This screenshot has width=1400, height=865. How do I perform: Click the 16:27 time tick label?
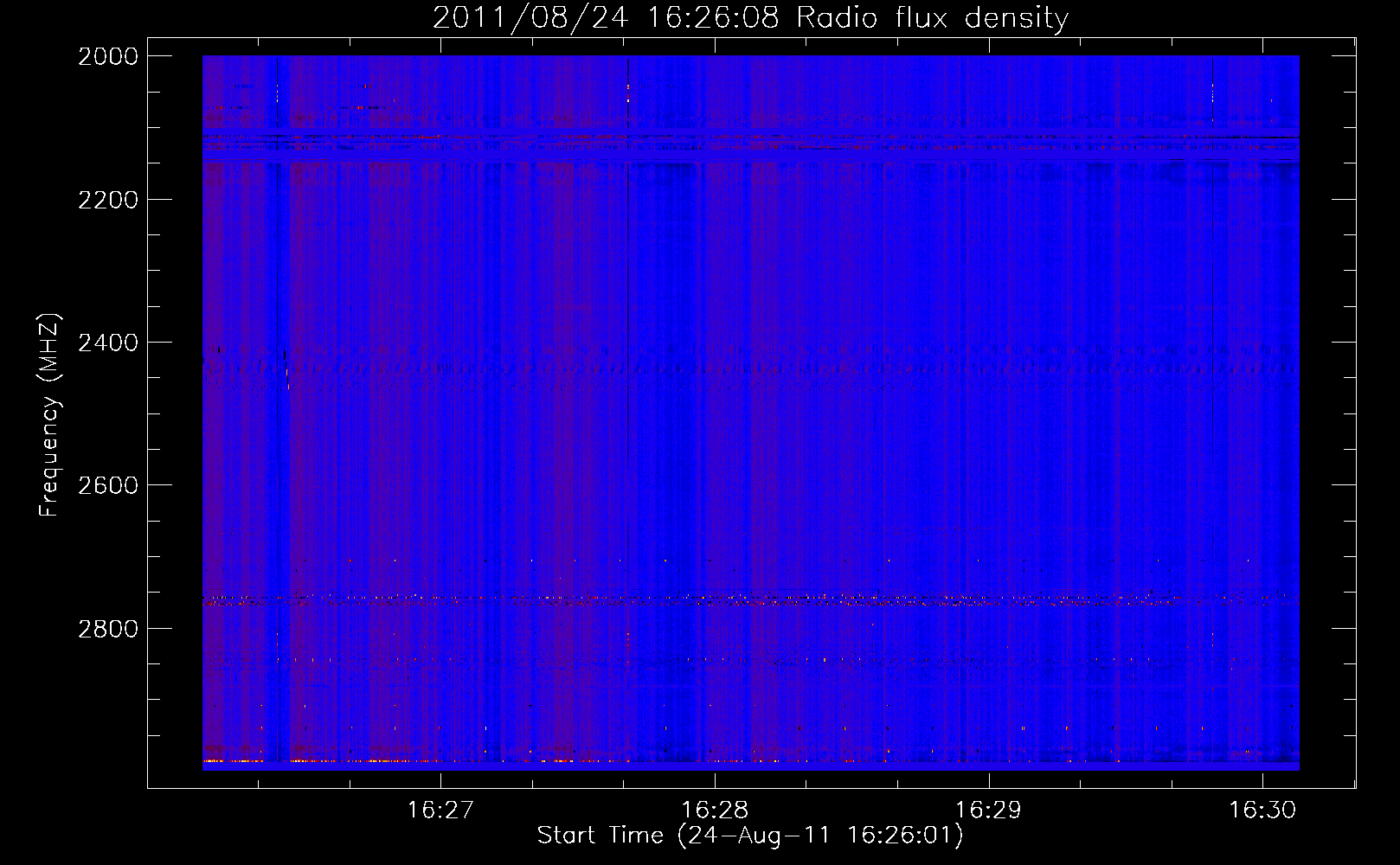tap(441, 810)
